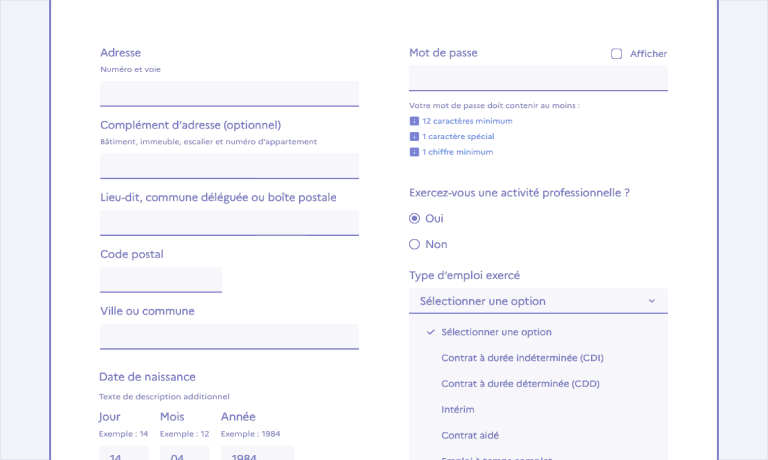Viewport: 768px width, 460px height.
Task: Select the Intérim option
Action: pos(458,410)
